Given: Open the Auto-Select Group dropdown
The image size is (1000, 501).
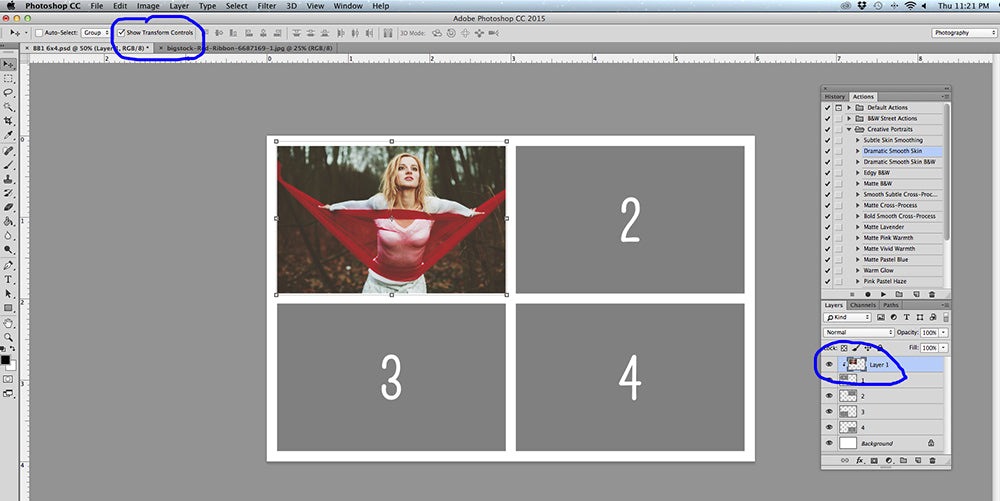Looking at the screenshot, I should [96, 33].
